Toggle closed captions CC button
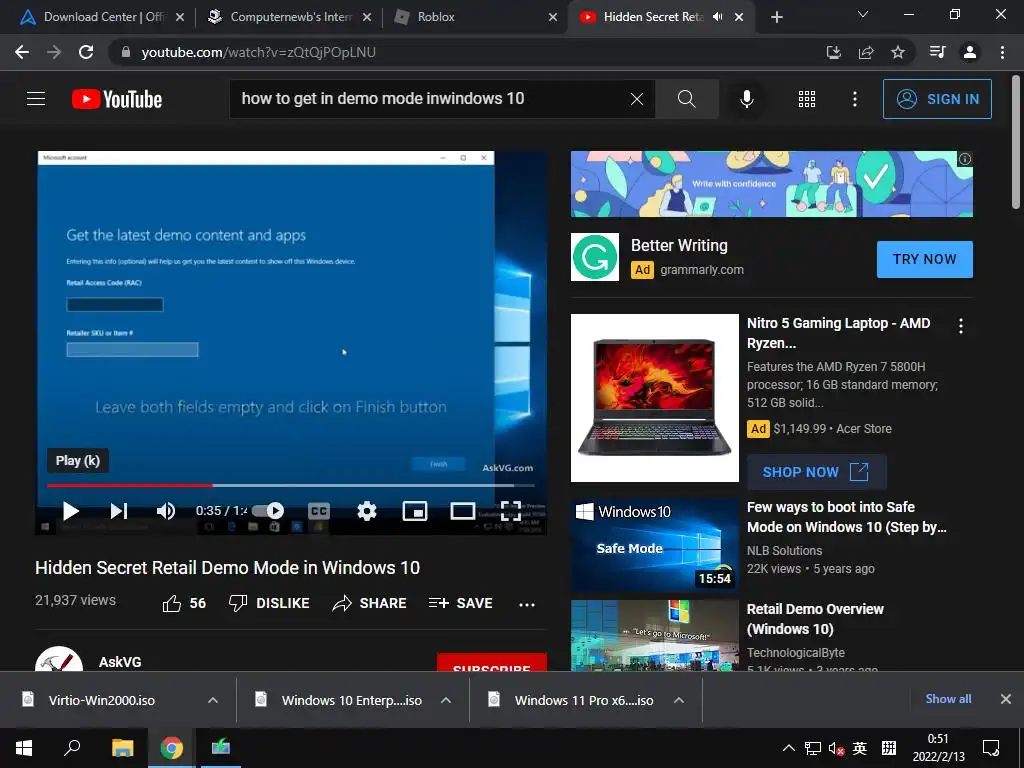Screen dimensions: 1024x768 click(x=319, y=511)
